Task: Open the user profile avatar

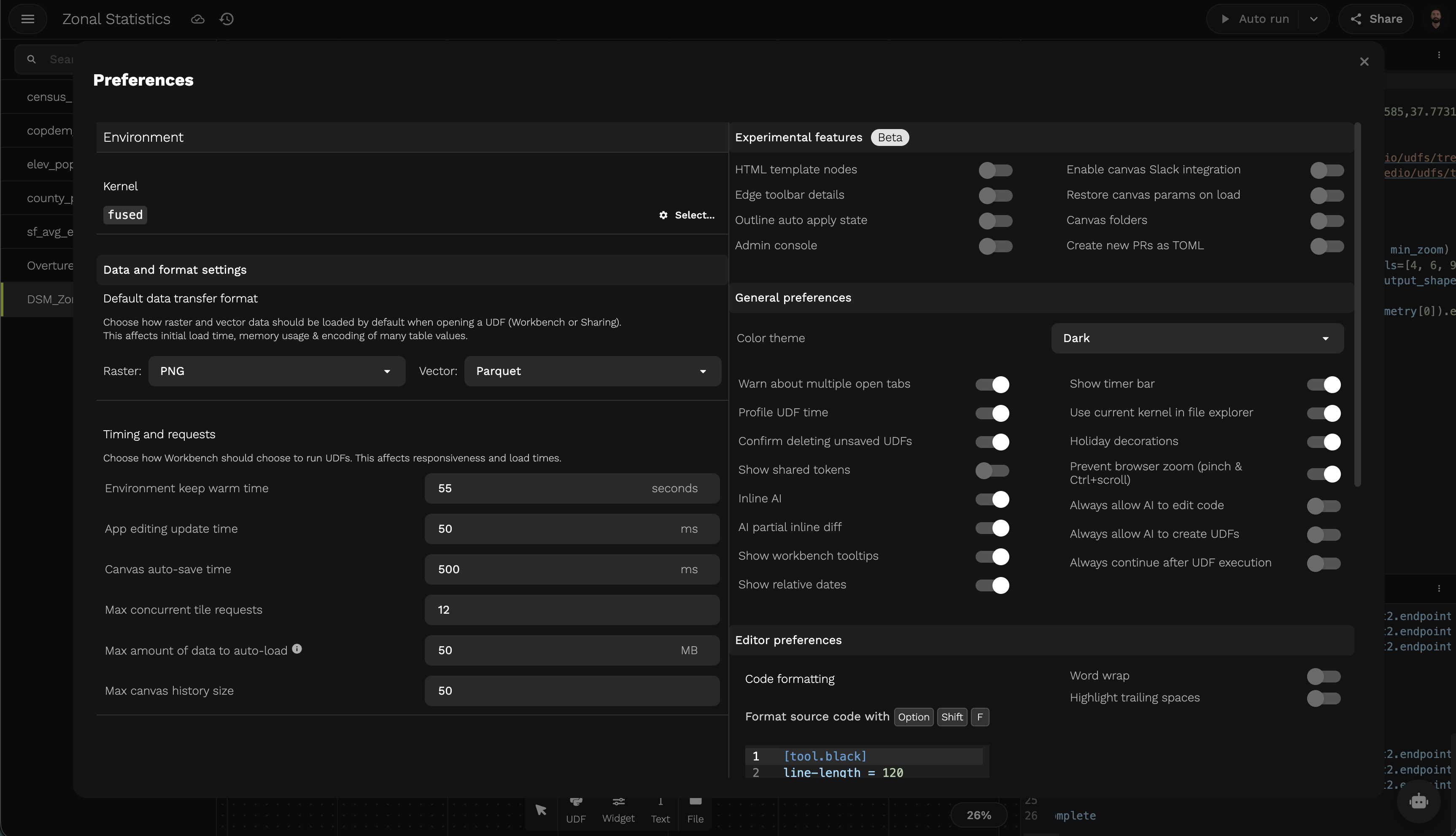Action: [1436, 19]
